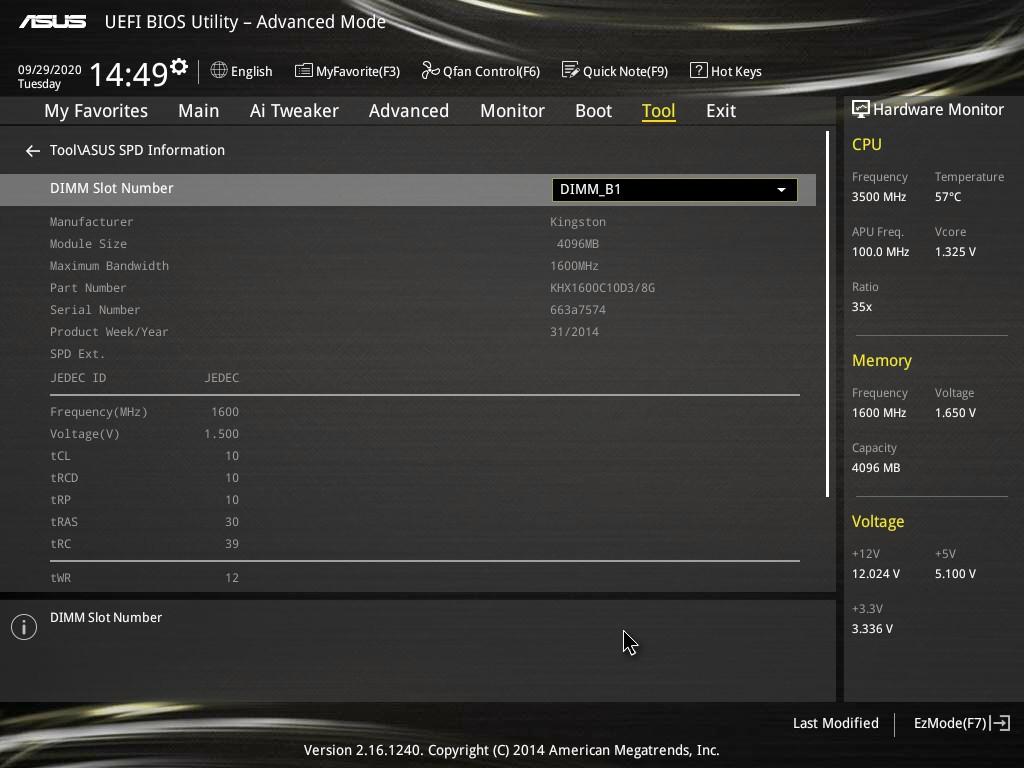Click the +12V reading 12.024 V
Image resolution: width=1024 pixels, height=768 pixels.
[875, 574]
